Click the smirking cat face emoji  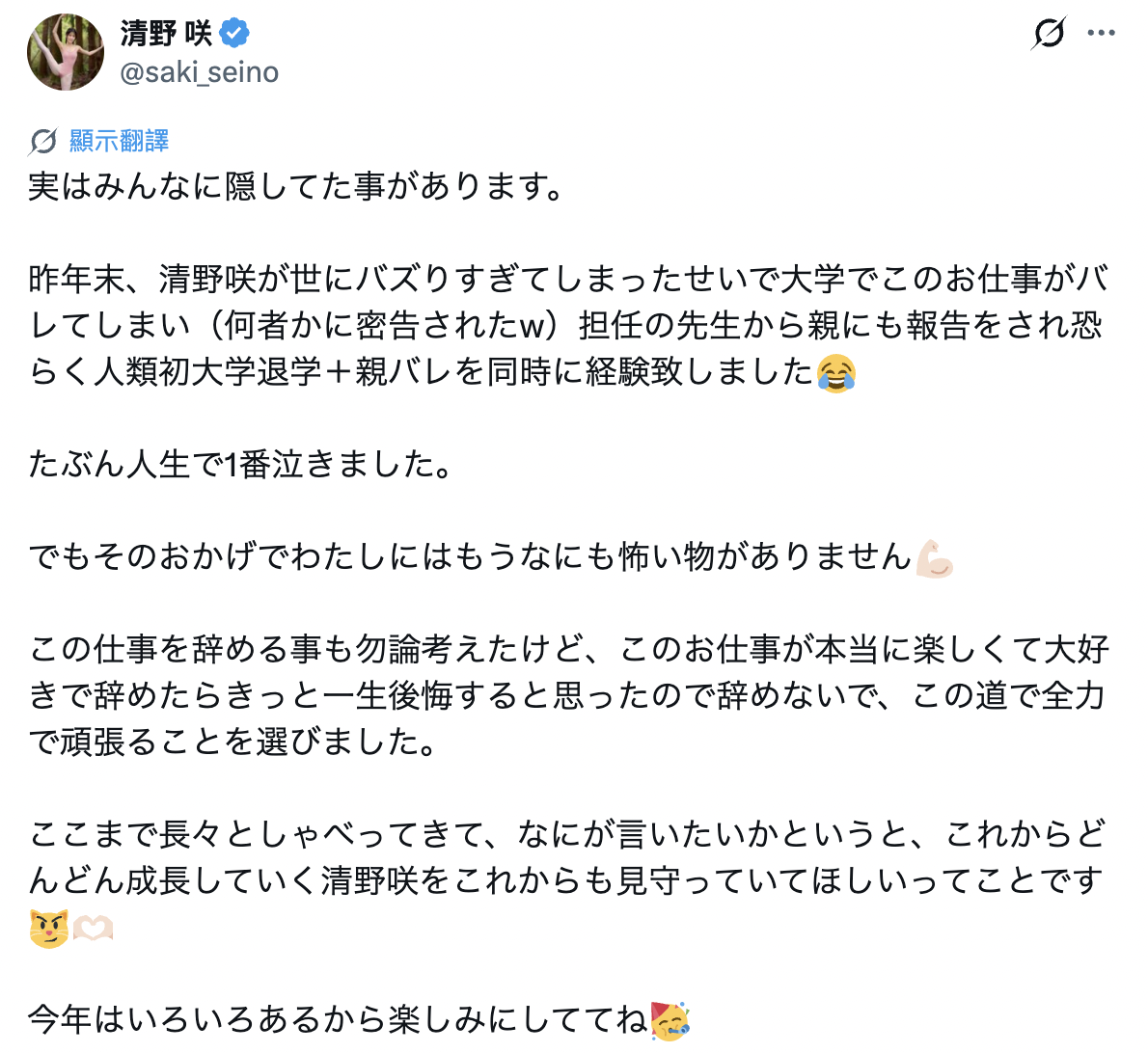point(48,929)
